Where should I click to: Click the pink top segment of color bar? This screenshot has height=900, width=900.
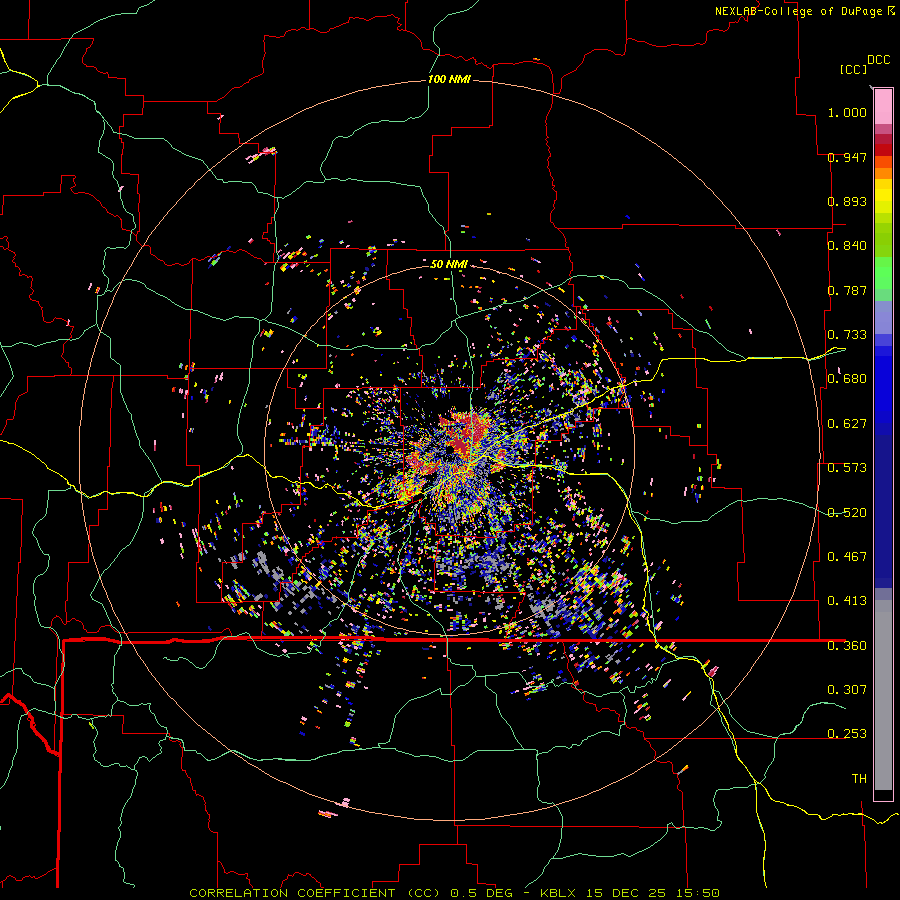(883, 107)
